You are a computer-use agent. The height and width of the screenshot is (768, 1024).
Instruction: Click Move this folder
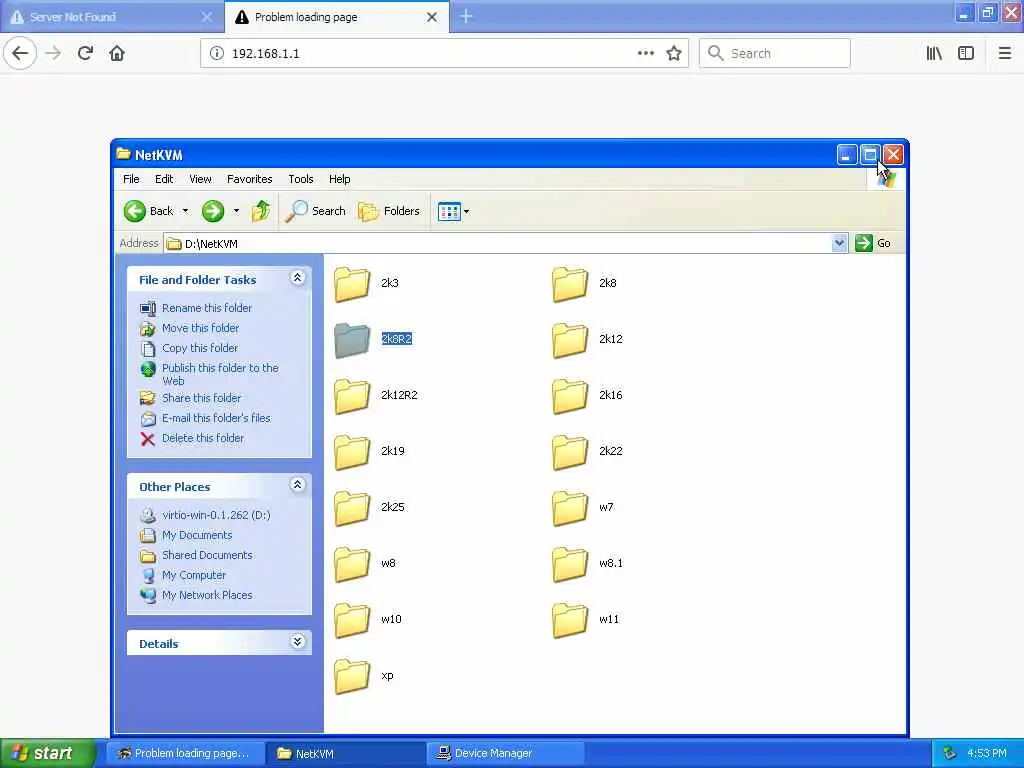click(x=200, y=328)
